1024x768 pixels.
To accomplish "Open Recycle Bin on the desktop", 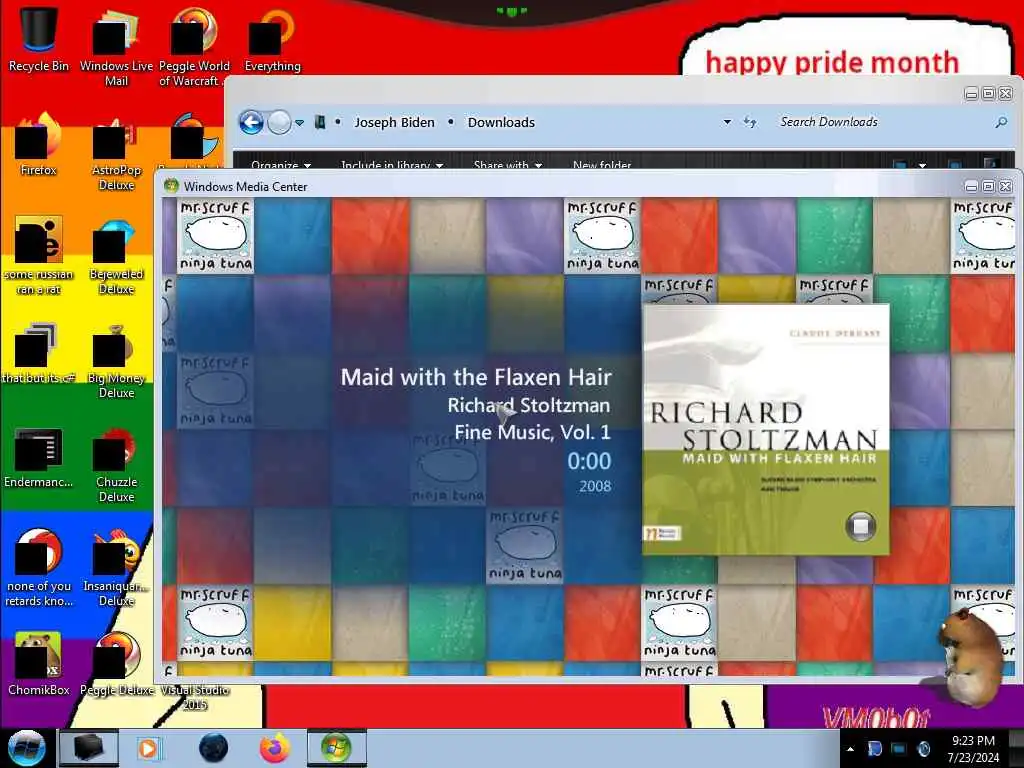I will pyautogui.click(x=39, y=39).
